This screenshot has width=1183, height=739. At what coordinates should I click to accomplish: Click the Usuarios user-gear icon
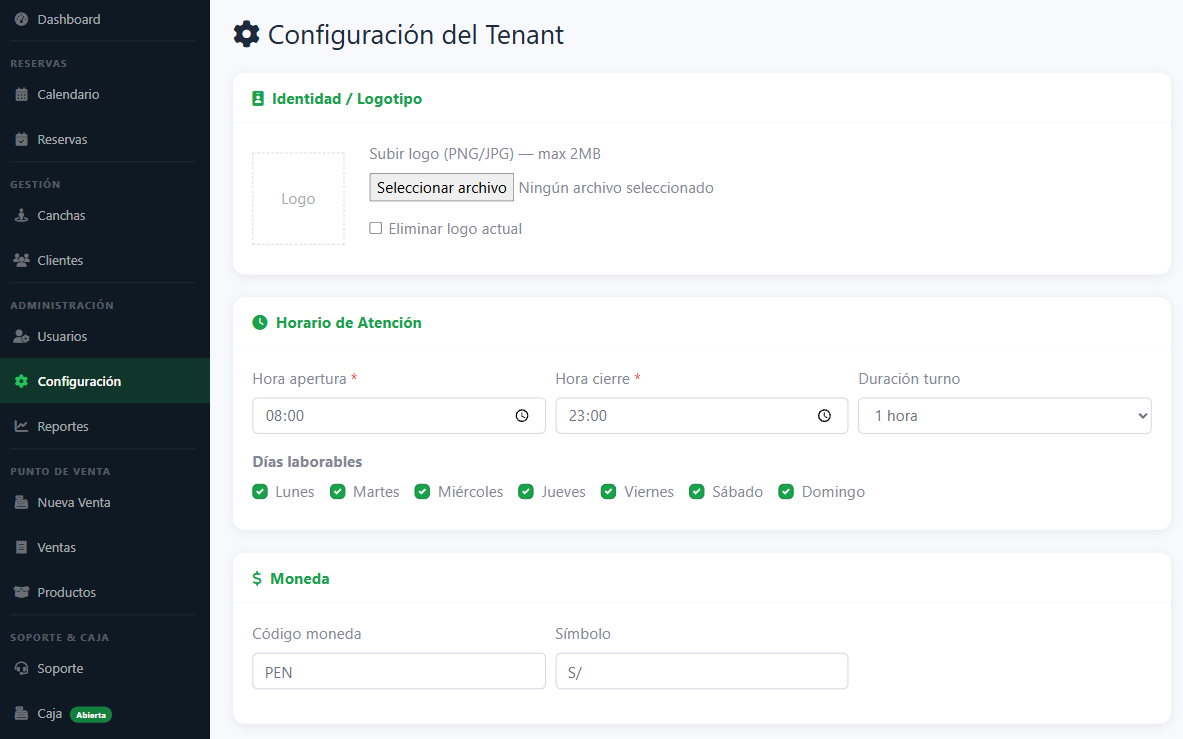21,336
